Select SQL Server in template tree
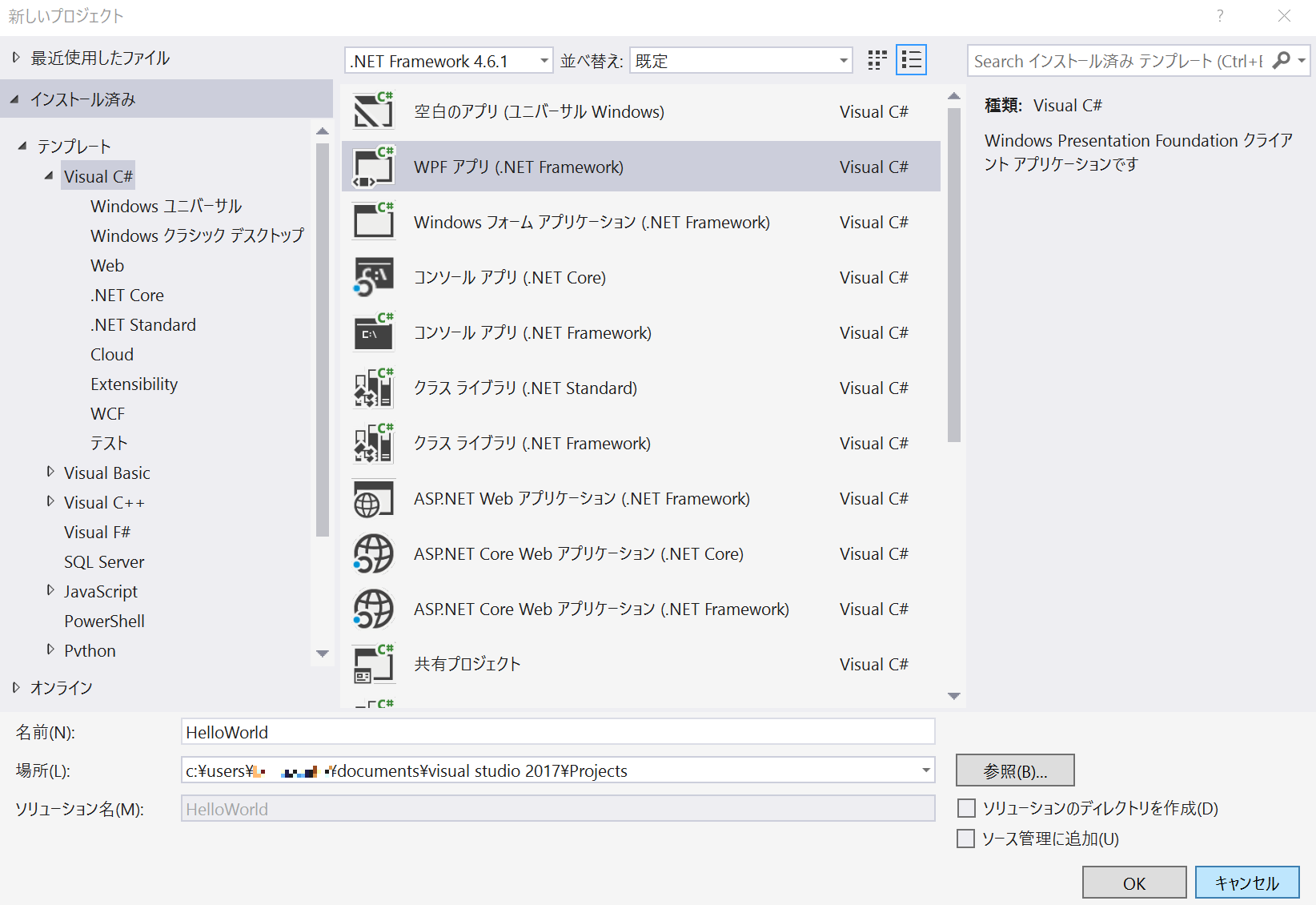 coord(104,561)
